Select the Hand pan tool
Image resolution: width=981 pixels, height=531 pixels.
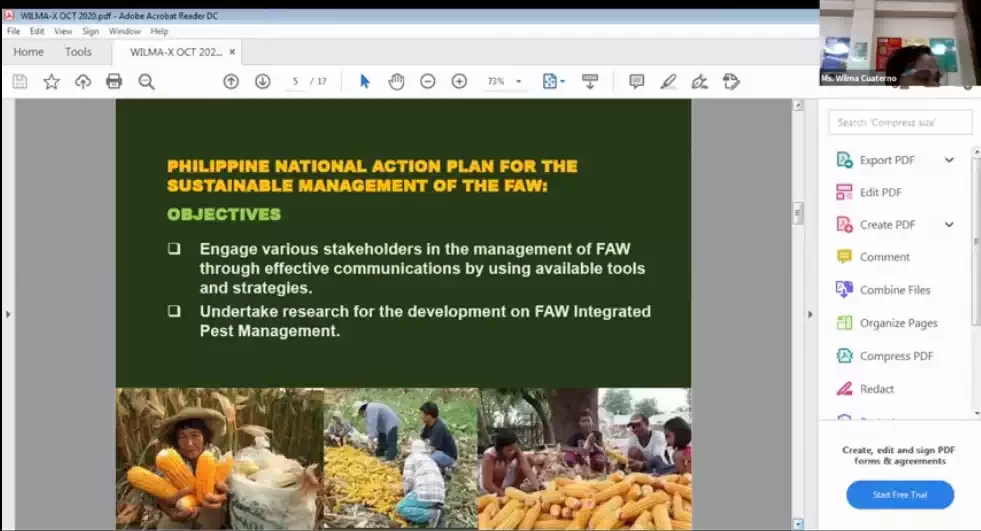coord(396,82)
